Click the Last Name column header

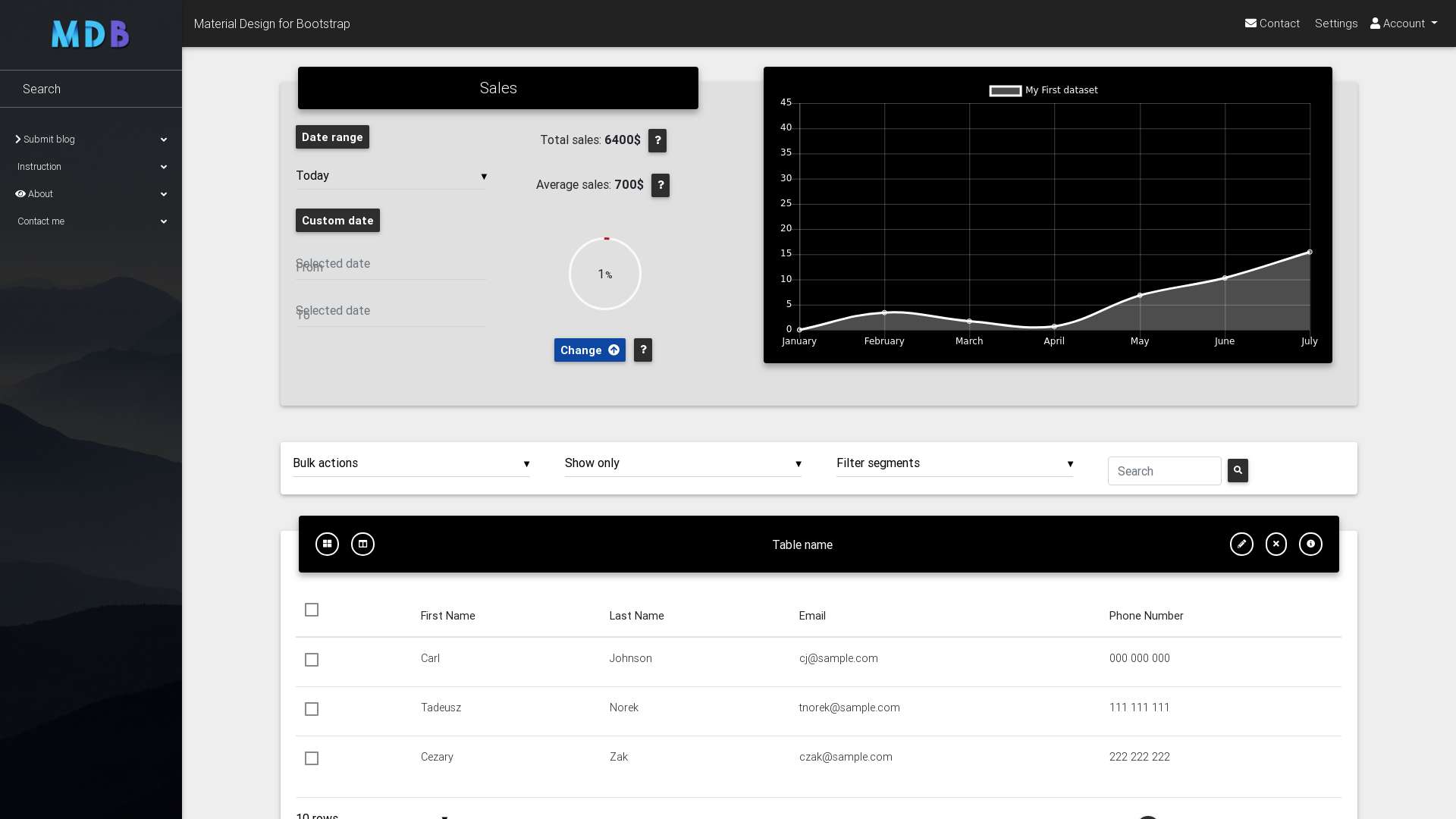coord(637,616)
